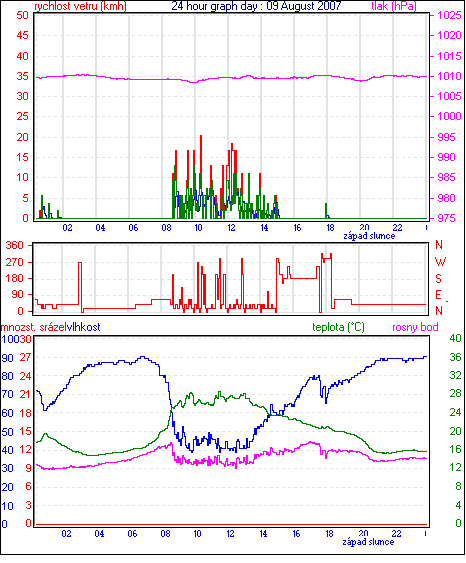Click temperature axis value '36'
Screen dimensions: 466x563
456,357
